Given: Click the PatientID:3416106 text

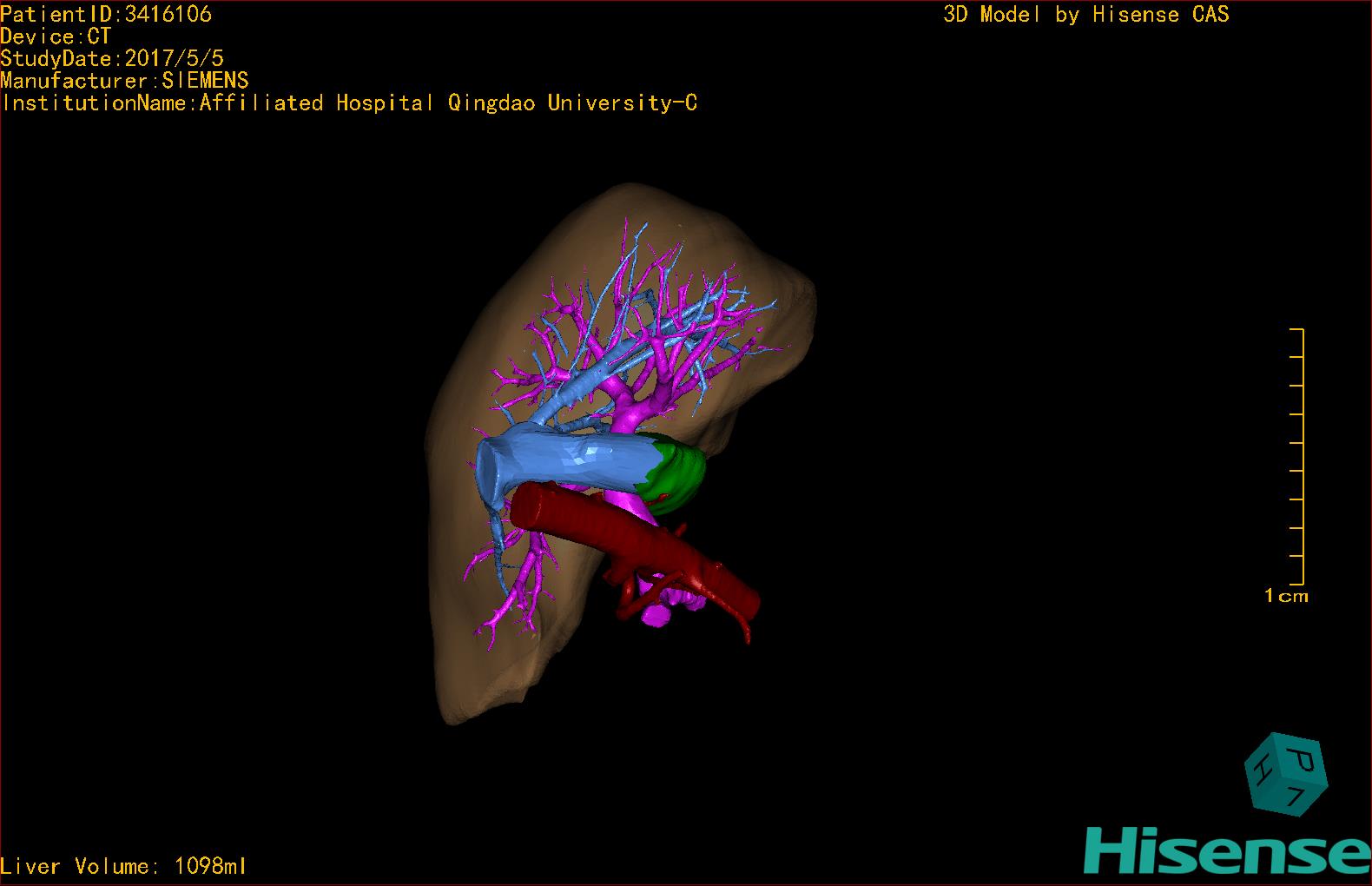Looking at the screenshot, I should pyautogui.click(x=106, y=14).
